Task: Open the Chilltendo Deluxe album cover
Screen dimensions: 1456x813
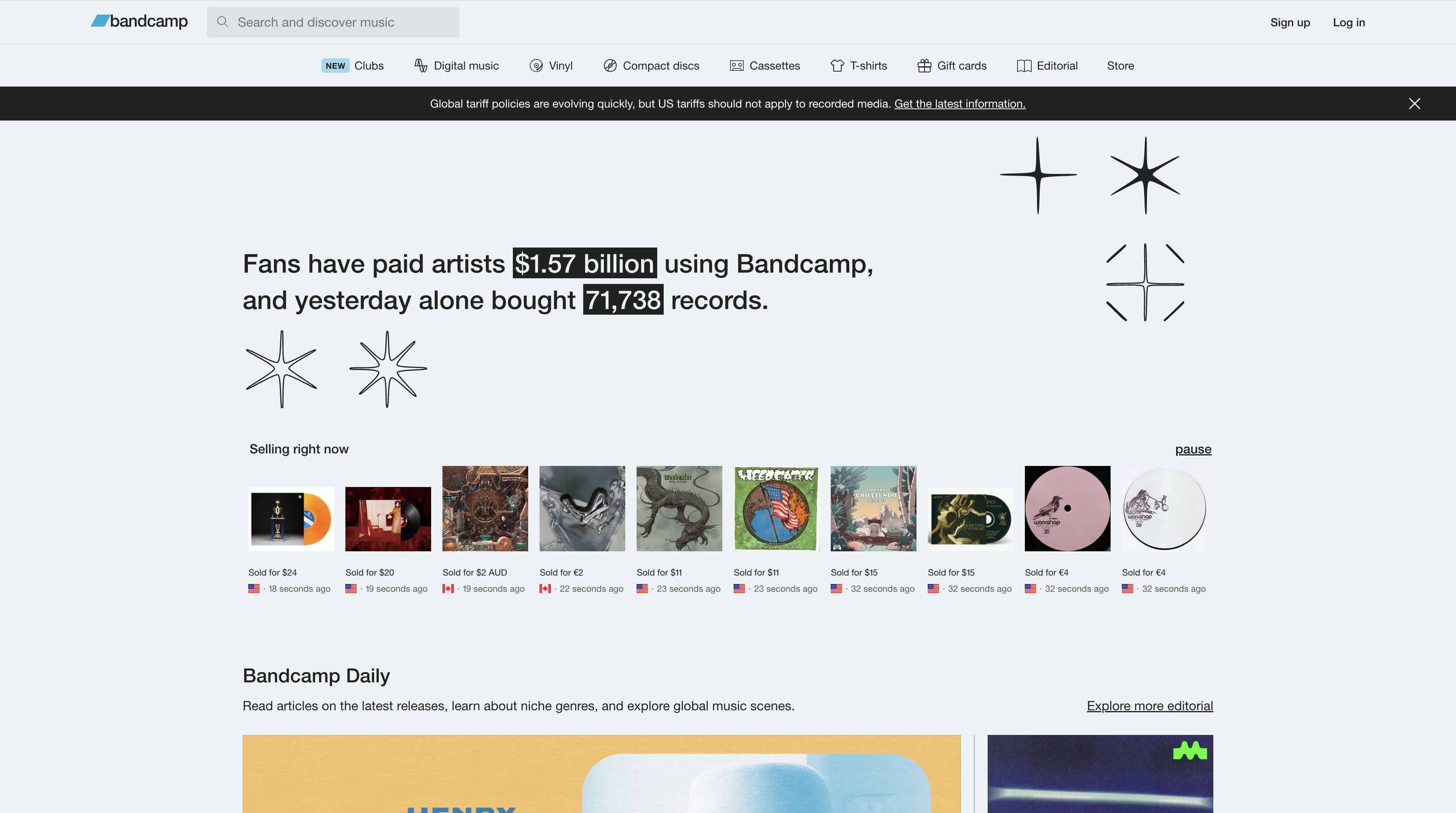Action: point(873,508)
